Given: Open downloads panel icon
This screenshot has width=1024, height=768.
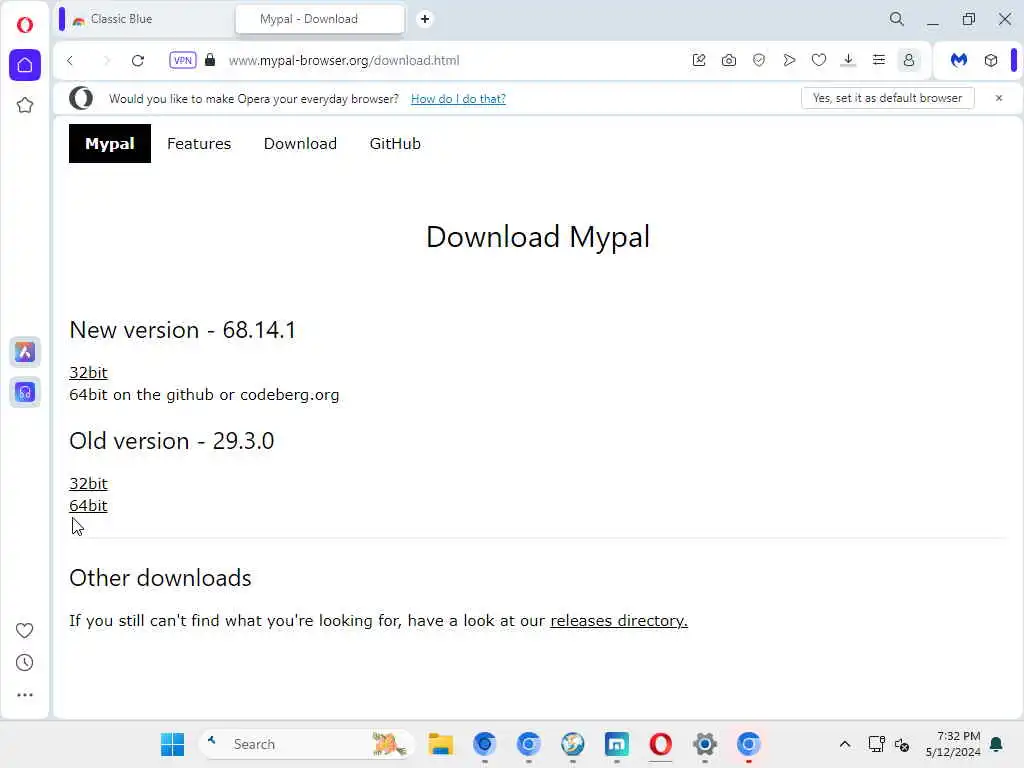Looking at the screenshot, I should click(848, 61).
